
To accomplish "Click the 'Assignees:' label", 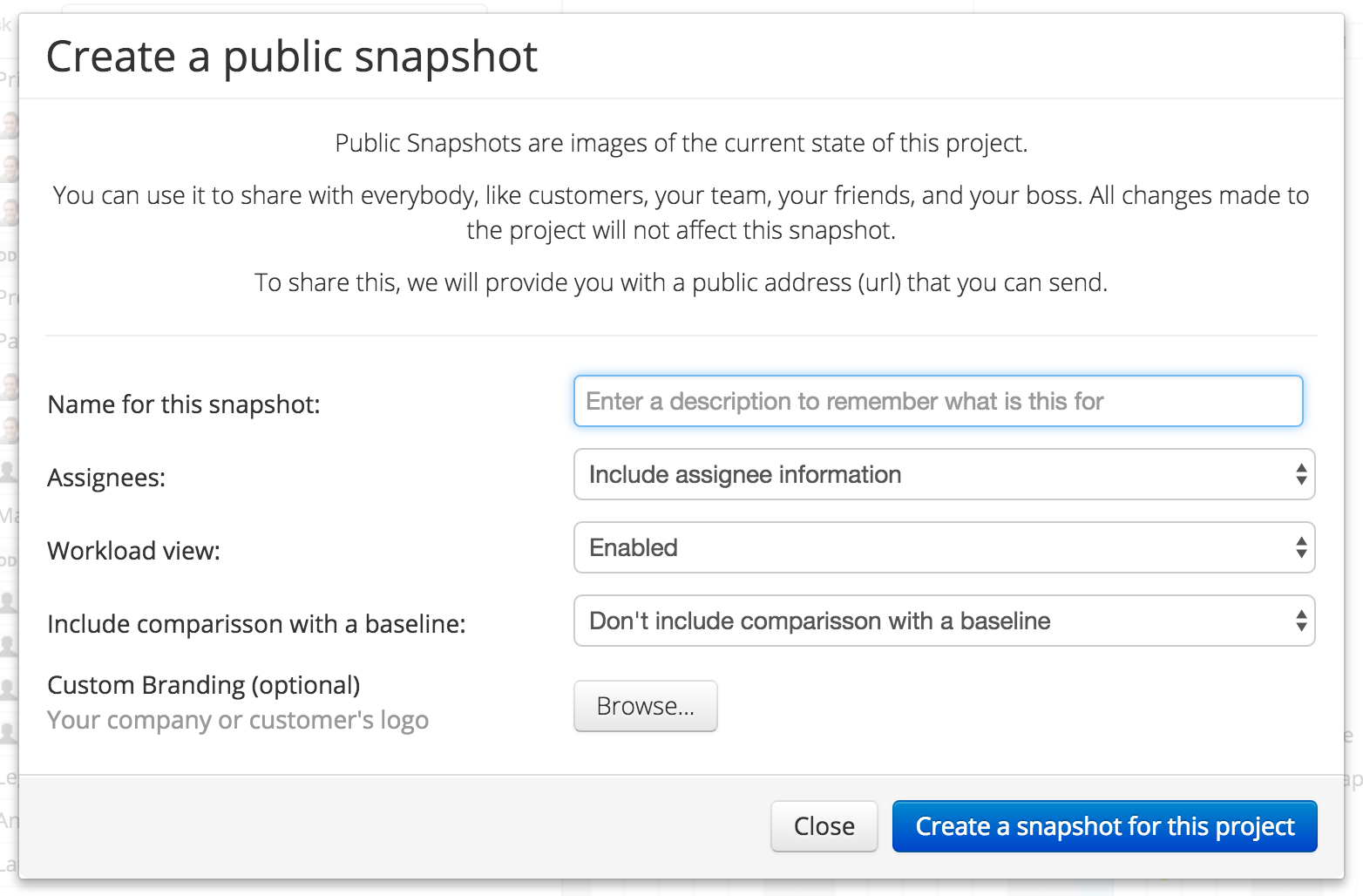I will coord(106,478).
